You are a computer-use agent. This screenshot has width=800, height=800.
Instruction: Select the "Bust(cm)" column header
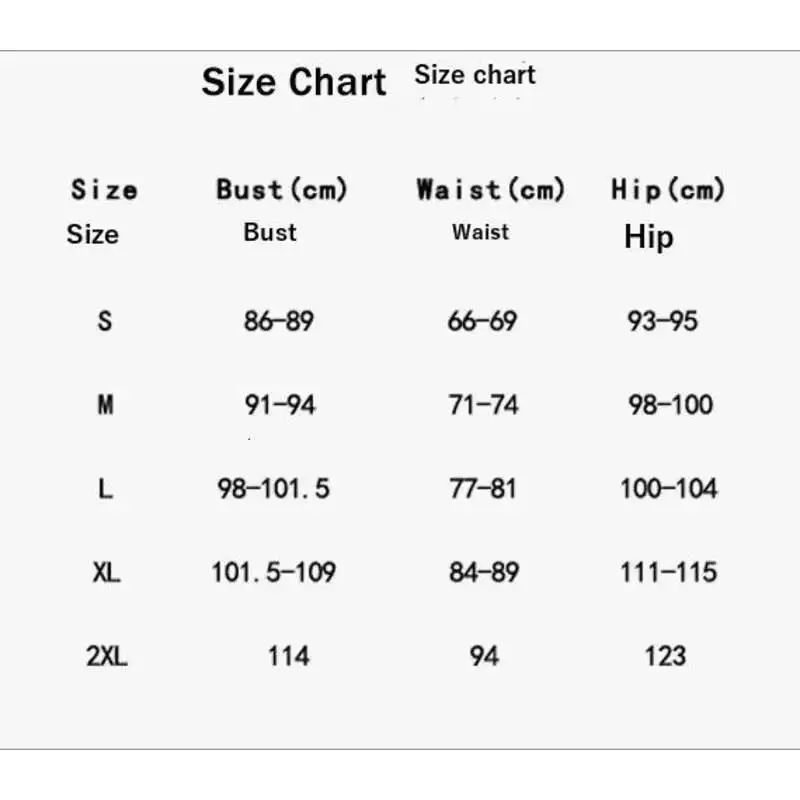281,189
